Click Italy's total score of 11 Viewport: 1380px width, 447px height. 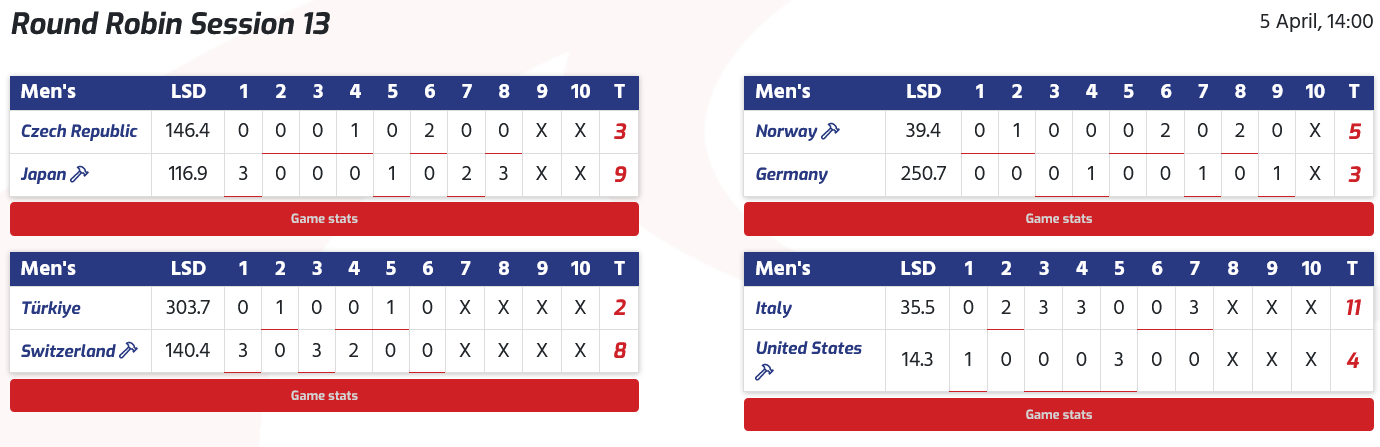click(x=1353, y=308)
